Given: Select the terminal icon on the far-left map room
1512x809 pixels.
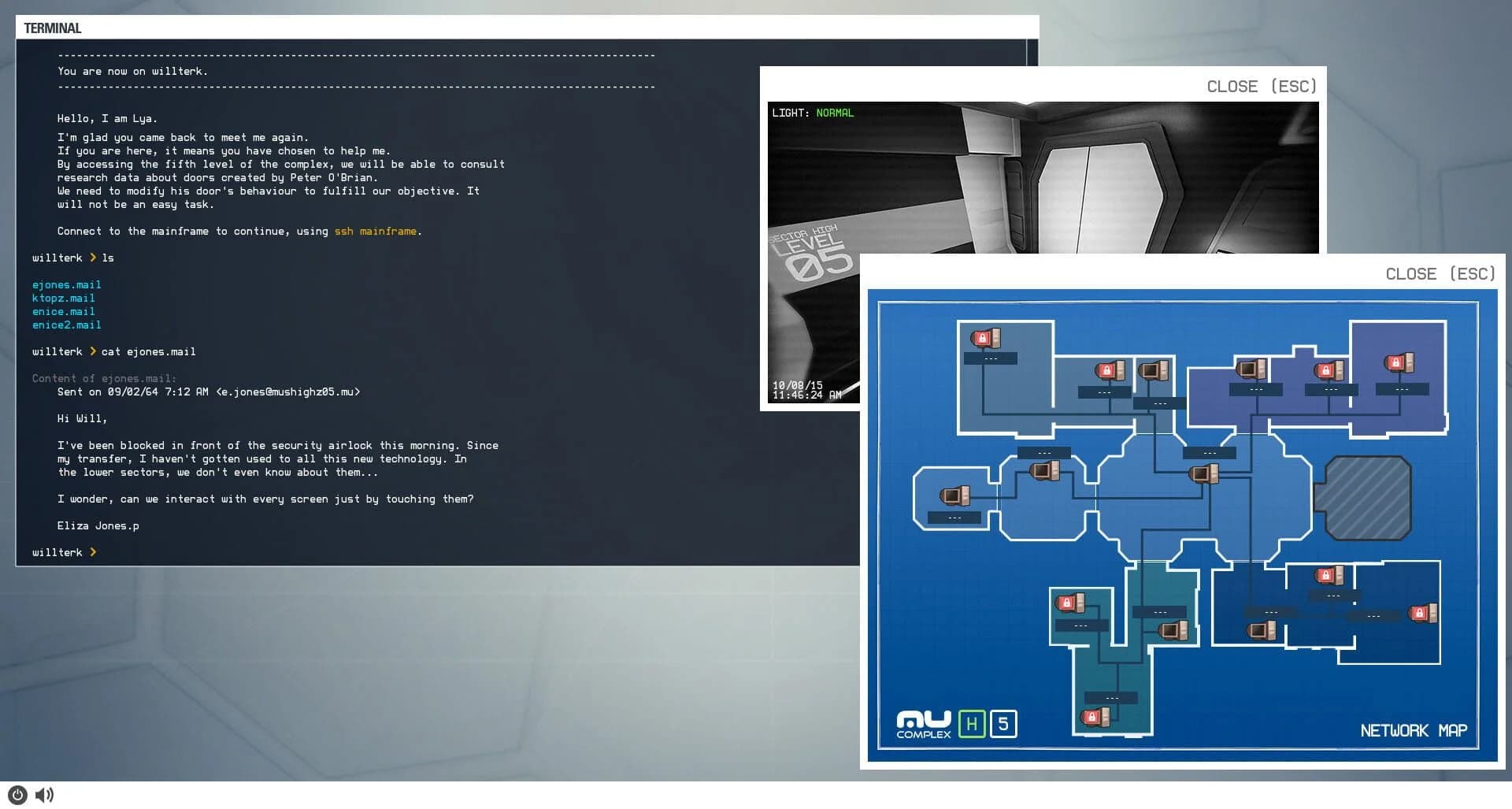Looking at the screenshot, I should pos(953,496).
